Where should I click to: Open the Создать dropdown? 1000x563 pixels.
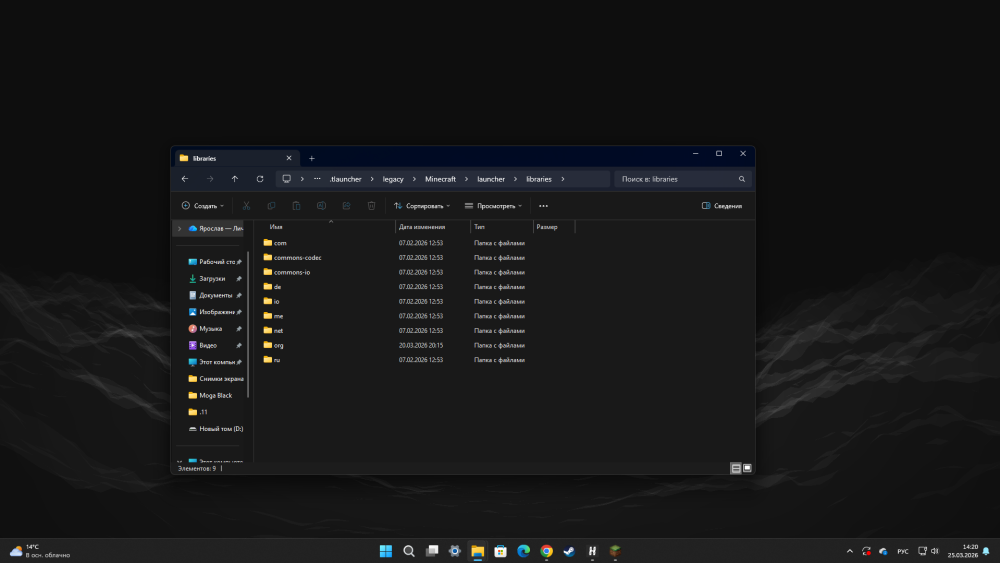pos(203,206)
